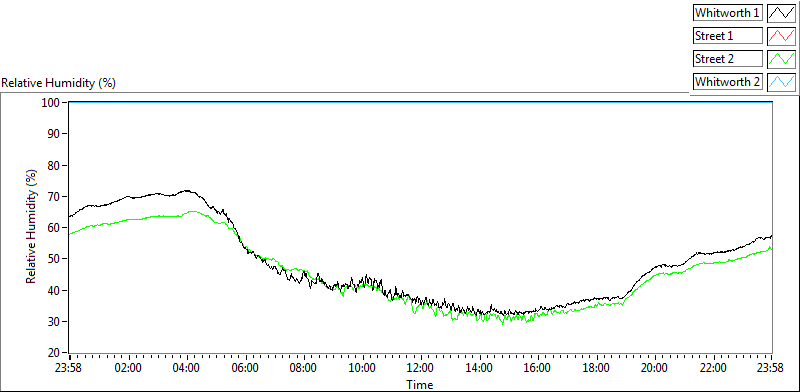Select the Street 1 legend label

coord(728,36)
